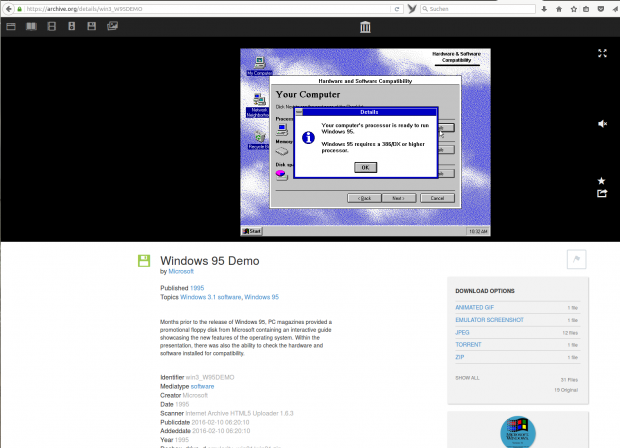Open the Windows 95 topic link
The height and width of the screenshot is (448, 620).
261,297
